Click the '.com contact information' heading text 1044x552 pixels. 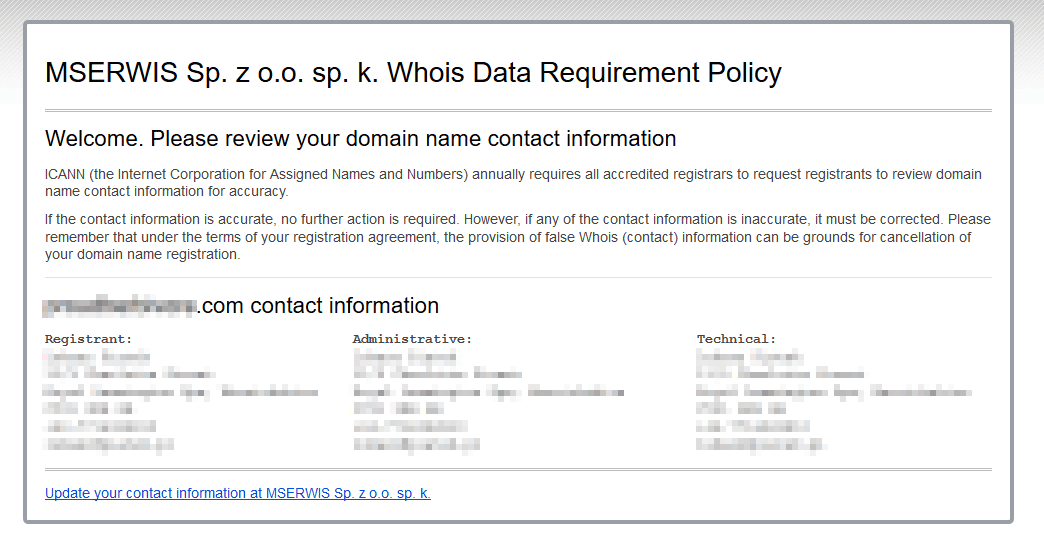pos(319,306)
